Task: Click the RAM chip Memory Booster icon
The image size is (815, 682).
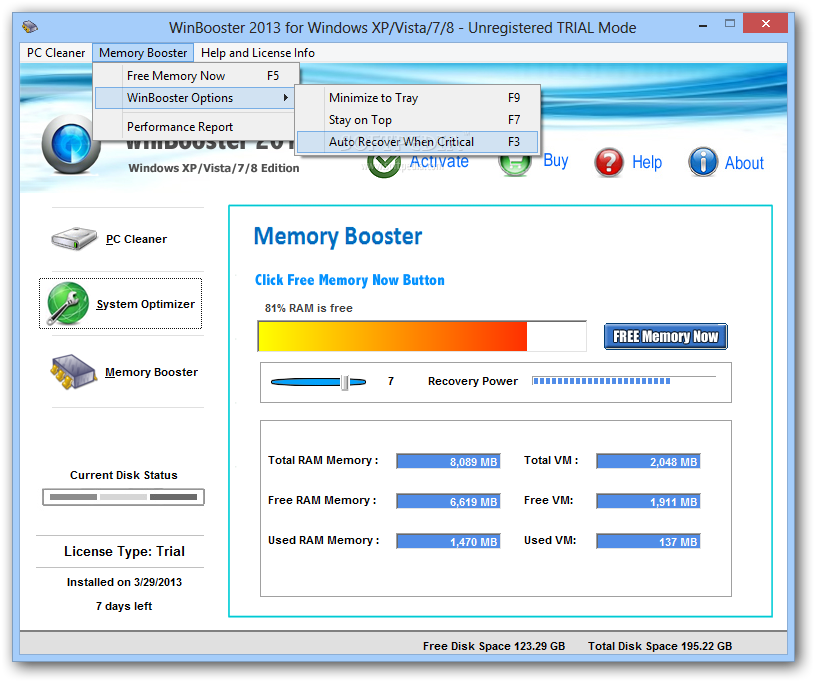Action: click(73, 372)
